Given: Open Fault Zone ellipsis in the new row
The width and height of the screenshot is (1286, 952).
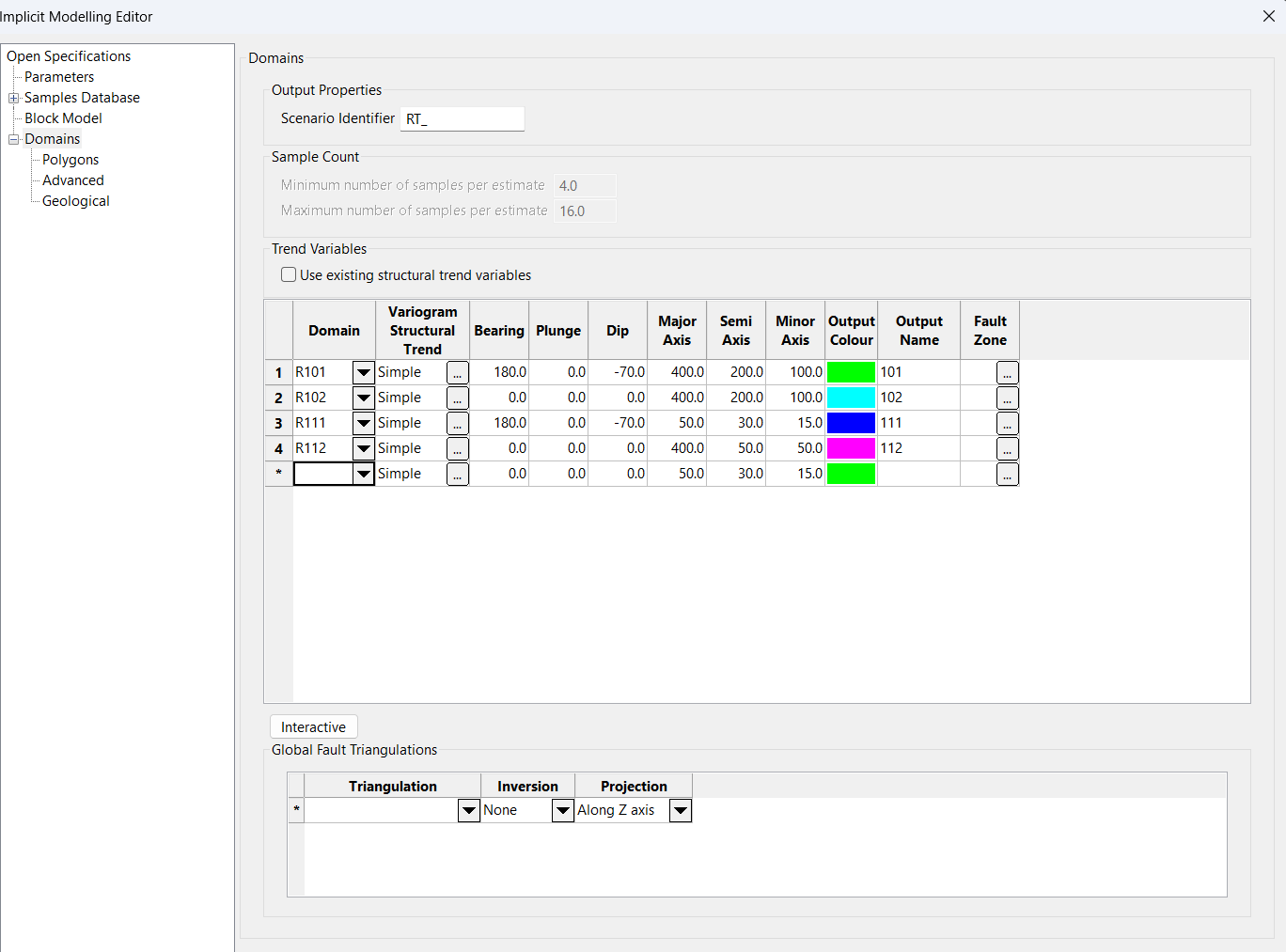Looking at the screenshot, I should coord(1008,475).
